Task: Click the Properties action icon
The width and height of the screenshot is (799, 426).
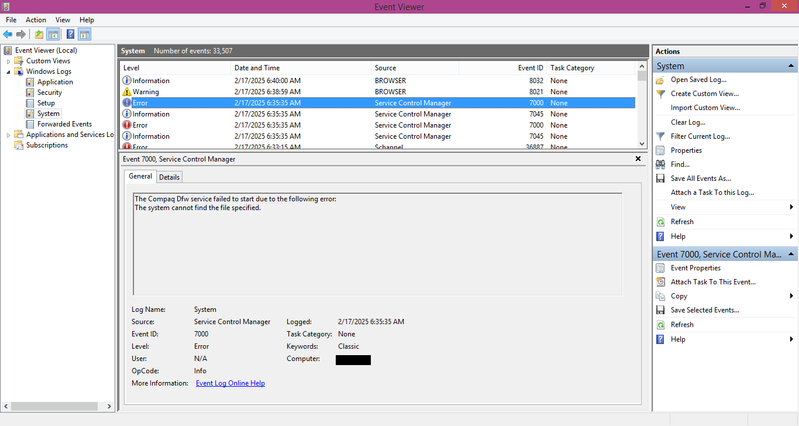Action: [x=660, y=150]
